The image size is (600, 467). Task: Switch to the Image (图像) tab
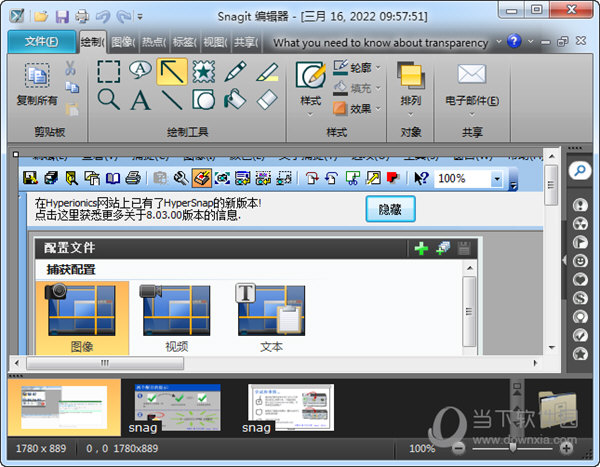tap(123, 42)
